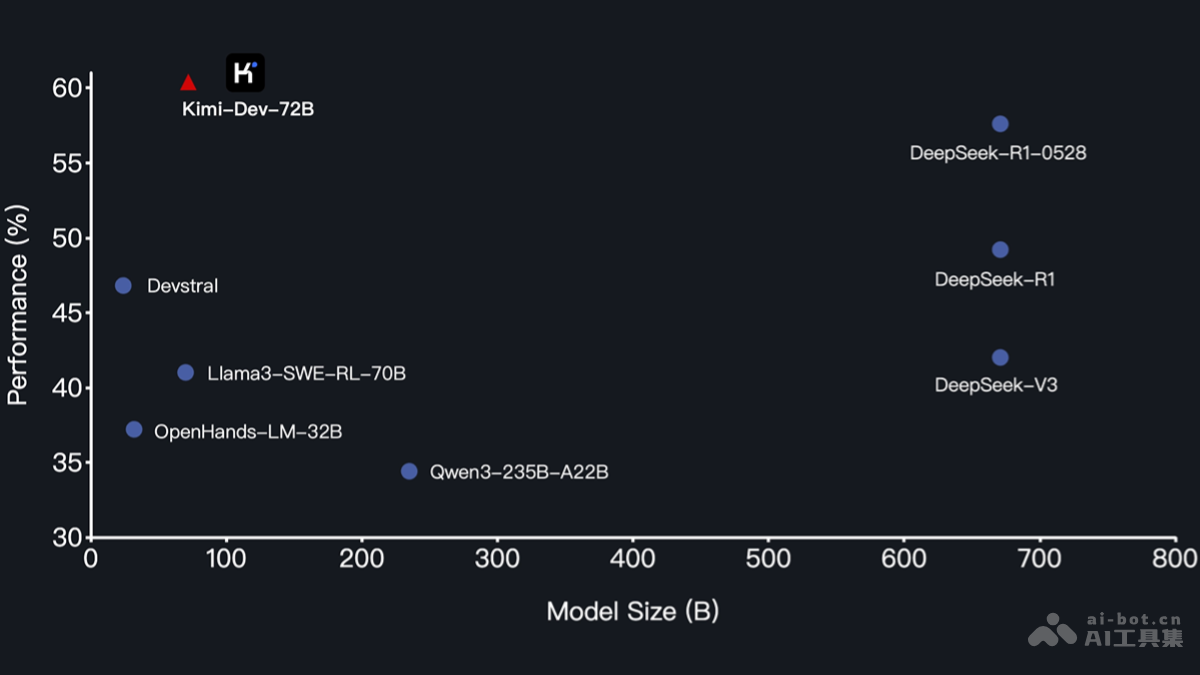Click the OpenHands-LM-32B label text
Image resolution: width=1200 pixels, height=675 pixels.
(x=248, y=432)
